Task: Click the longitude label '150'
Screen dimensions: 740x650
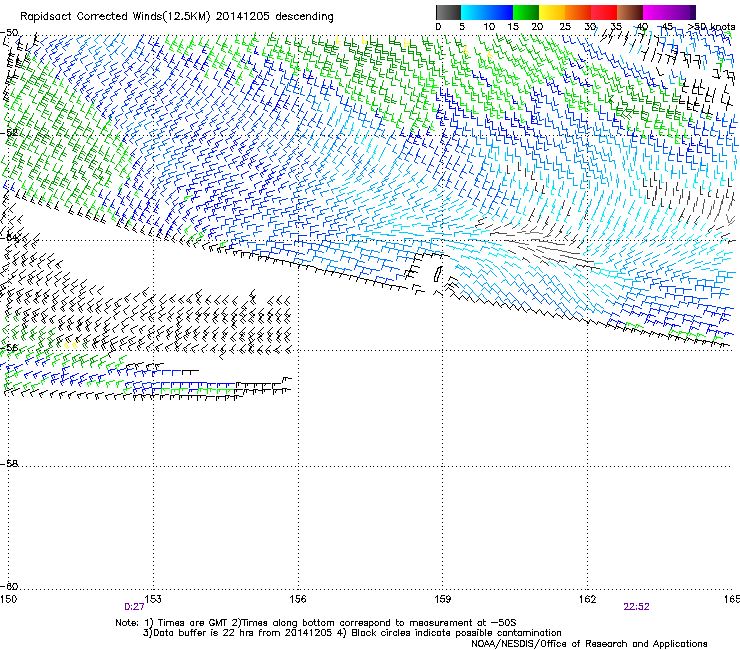Action: [x=8, y=599]
